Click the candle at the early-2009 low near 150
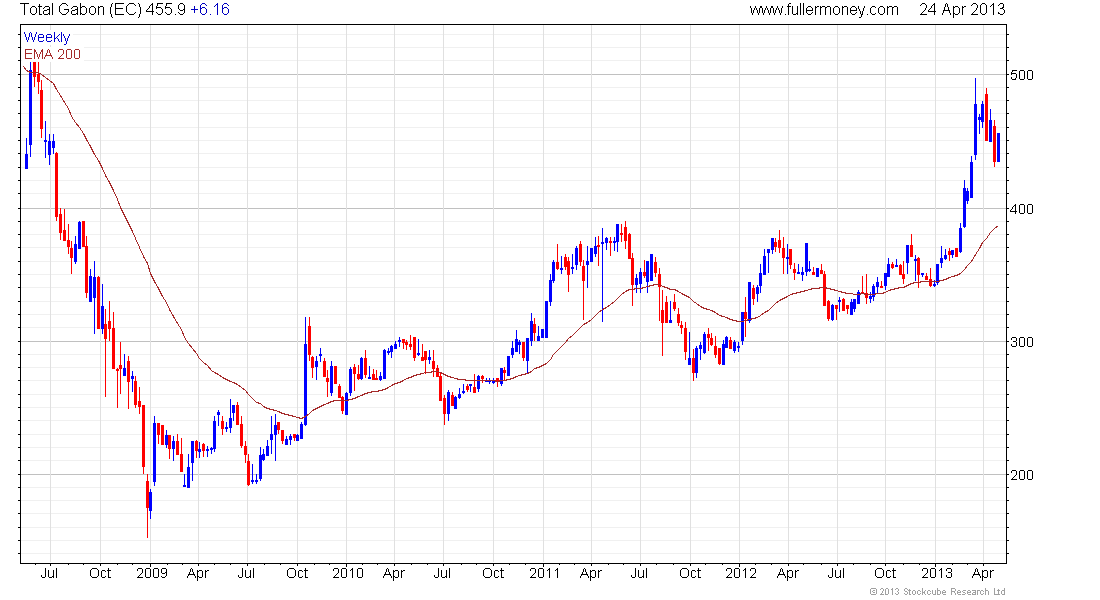 (x=147, y=505)
